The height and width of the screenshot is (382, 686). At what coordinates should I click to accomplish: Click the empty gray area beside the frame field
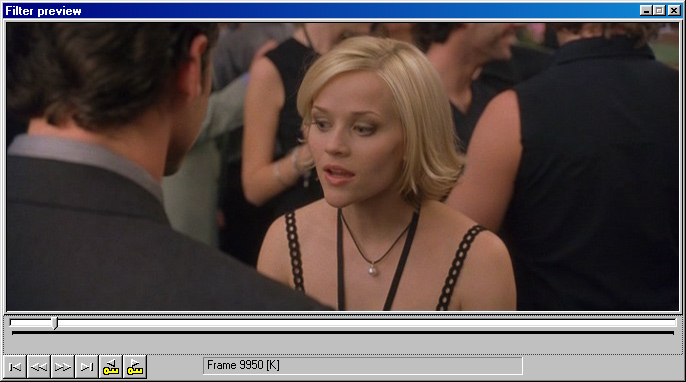click(x=602, y=367)
